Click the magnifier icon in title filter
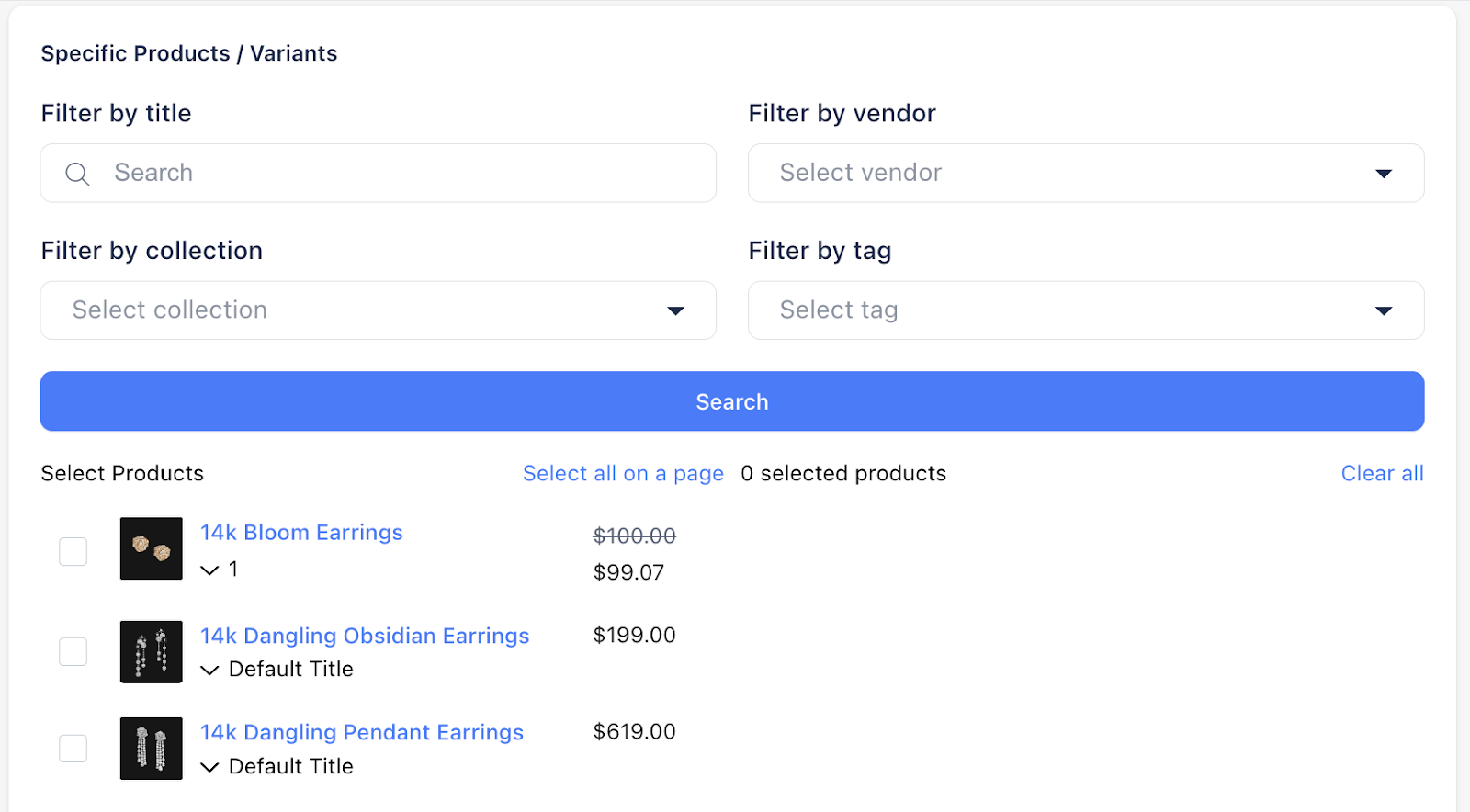 coord(78,174)
